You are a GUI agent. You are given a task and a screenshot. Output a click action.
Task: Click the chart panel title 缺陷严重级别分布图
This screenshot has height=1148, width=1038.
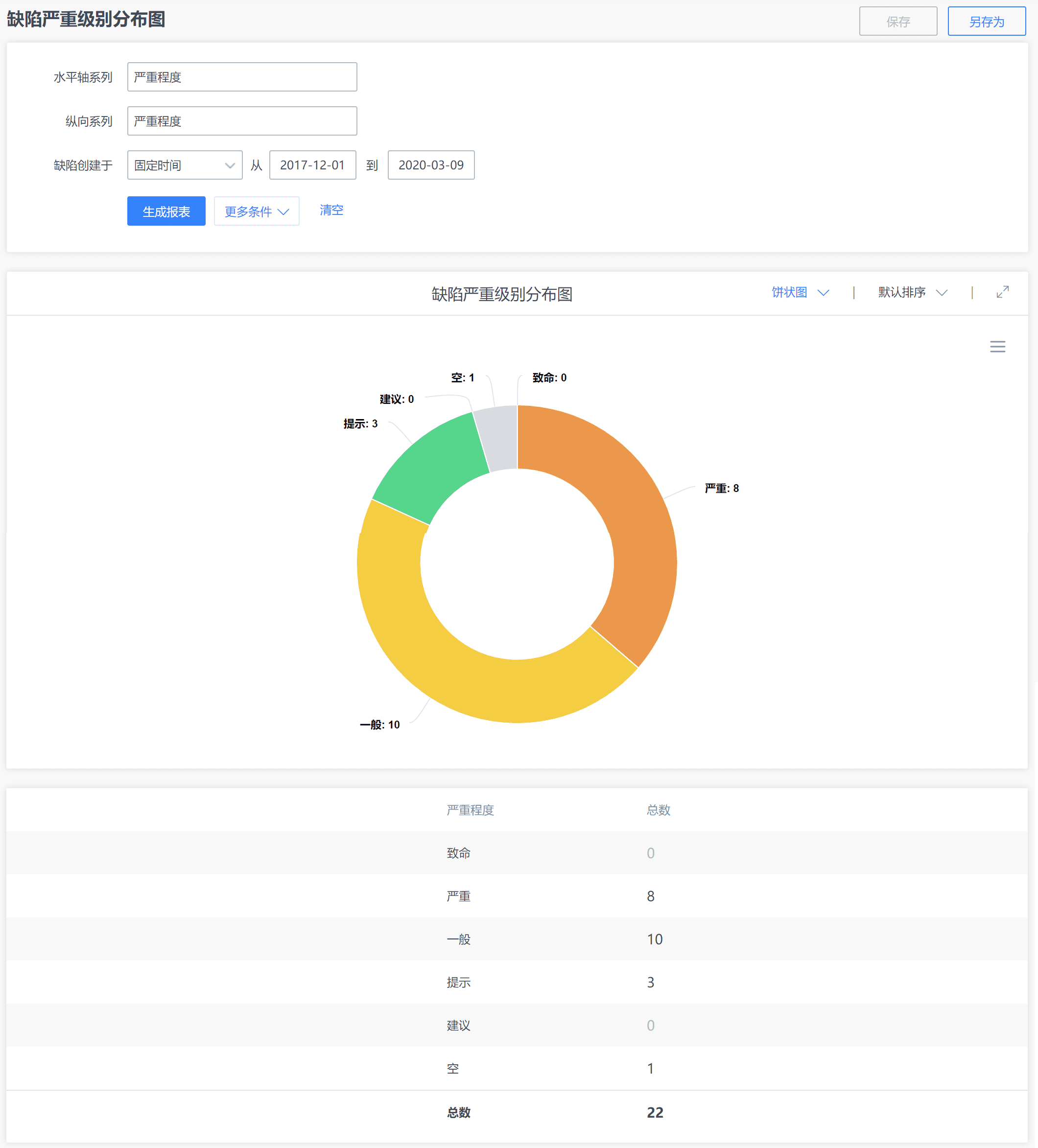point(502,294)
